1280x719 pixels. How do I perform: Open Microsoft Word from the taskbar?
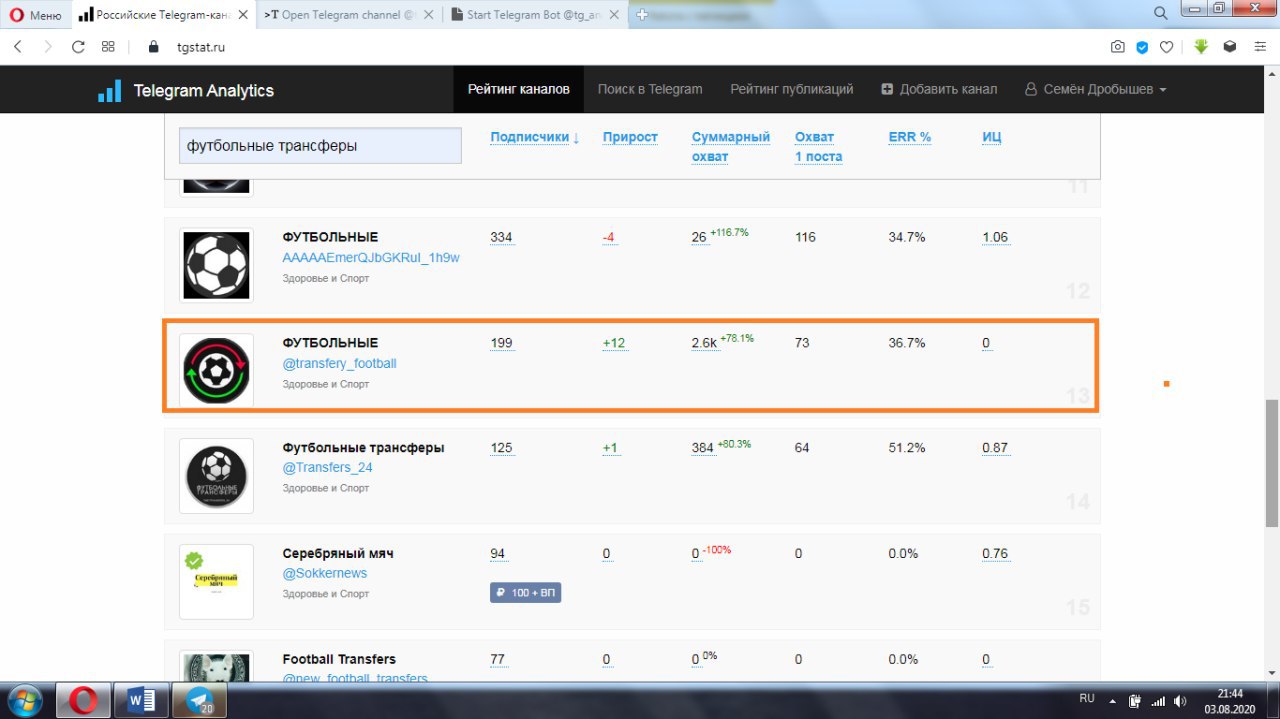(x=141, y=700)
